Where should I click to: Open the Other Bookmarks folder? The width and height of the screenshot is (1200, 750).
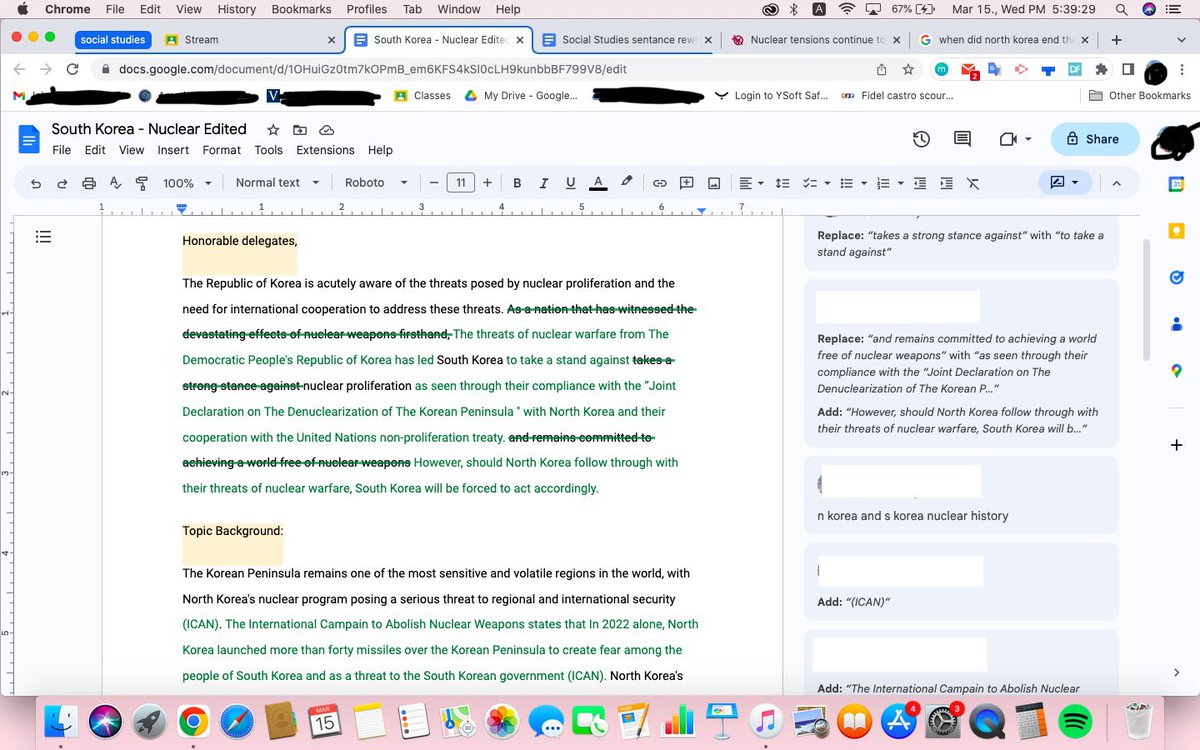coord(1139,96)
